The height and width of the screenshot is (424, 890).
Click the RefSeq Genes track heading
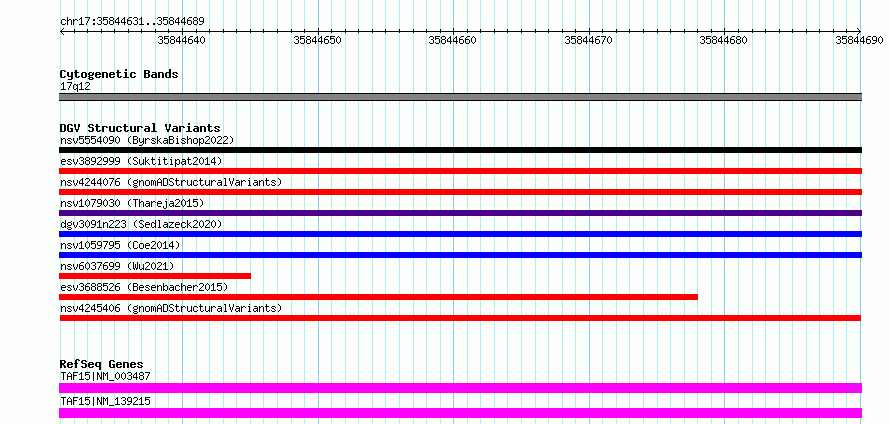(102, 364)
